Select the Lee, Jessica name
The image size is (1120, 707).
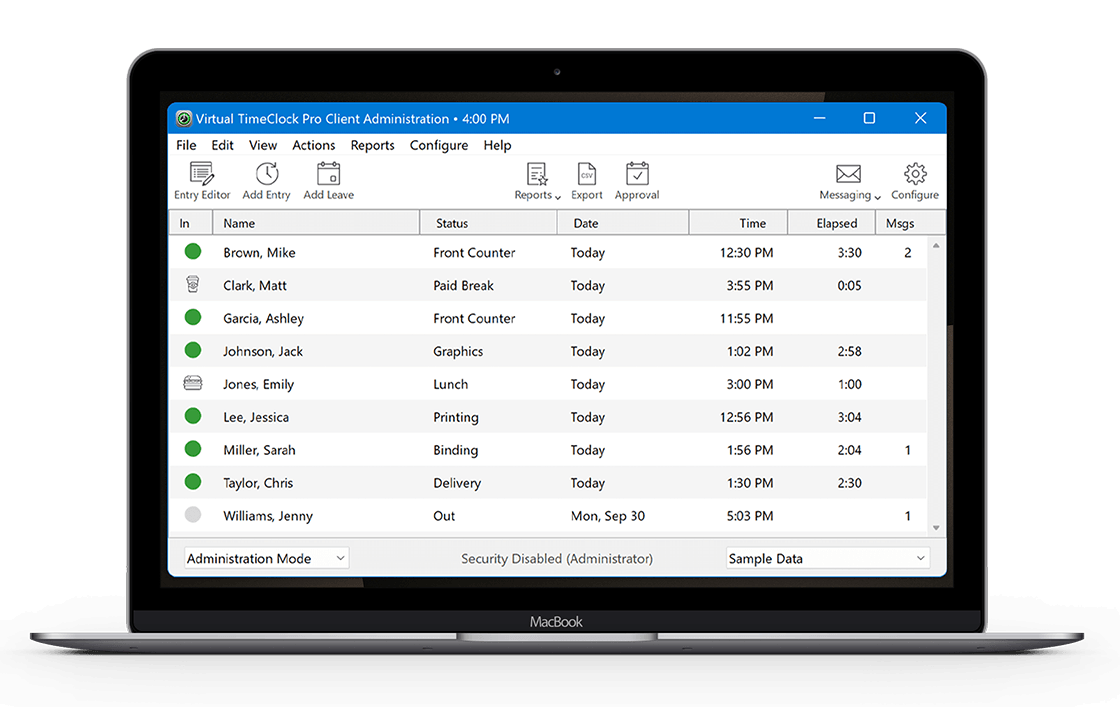[256, 417]
